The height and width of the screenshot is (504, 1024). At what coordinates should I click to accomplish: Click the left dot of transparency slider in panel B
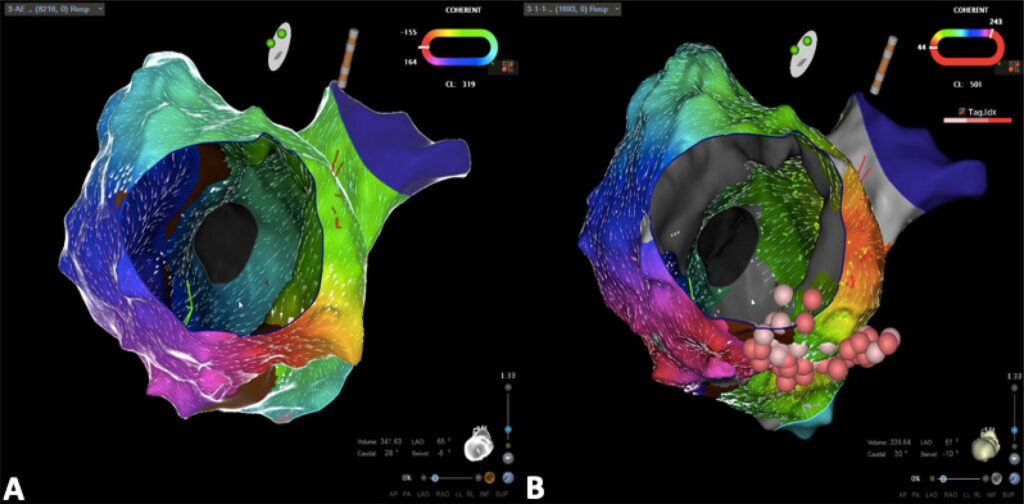tap(932, 479)
